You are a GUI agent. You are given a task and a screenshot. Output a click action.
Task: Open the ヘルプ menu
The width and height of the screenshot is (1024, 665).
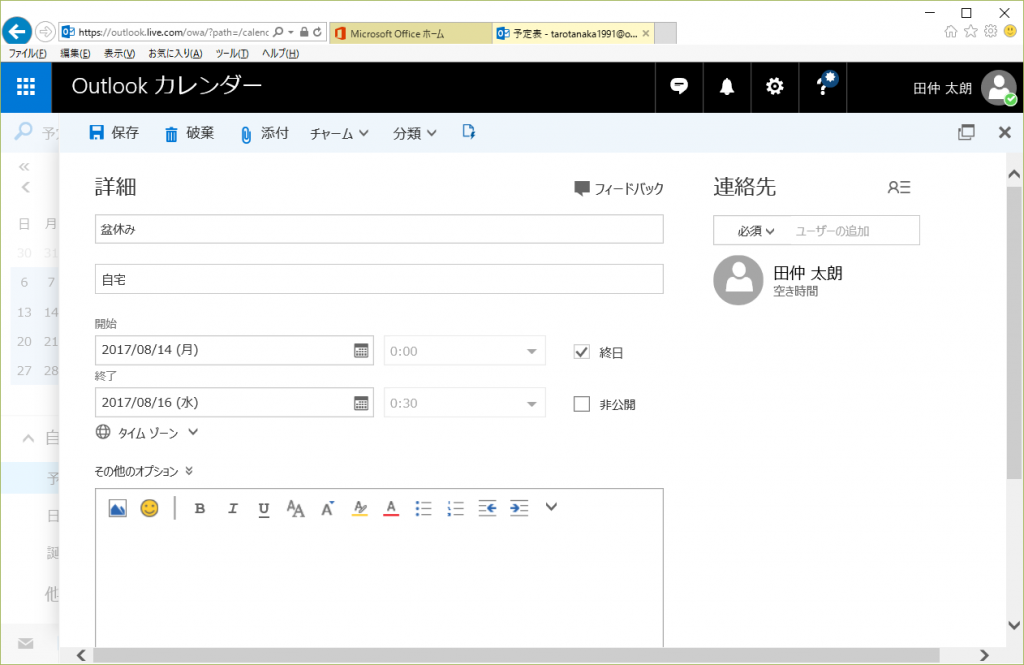[x=280, y=54]
